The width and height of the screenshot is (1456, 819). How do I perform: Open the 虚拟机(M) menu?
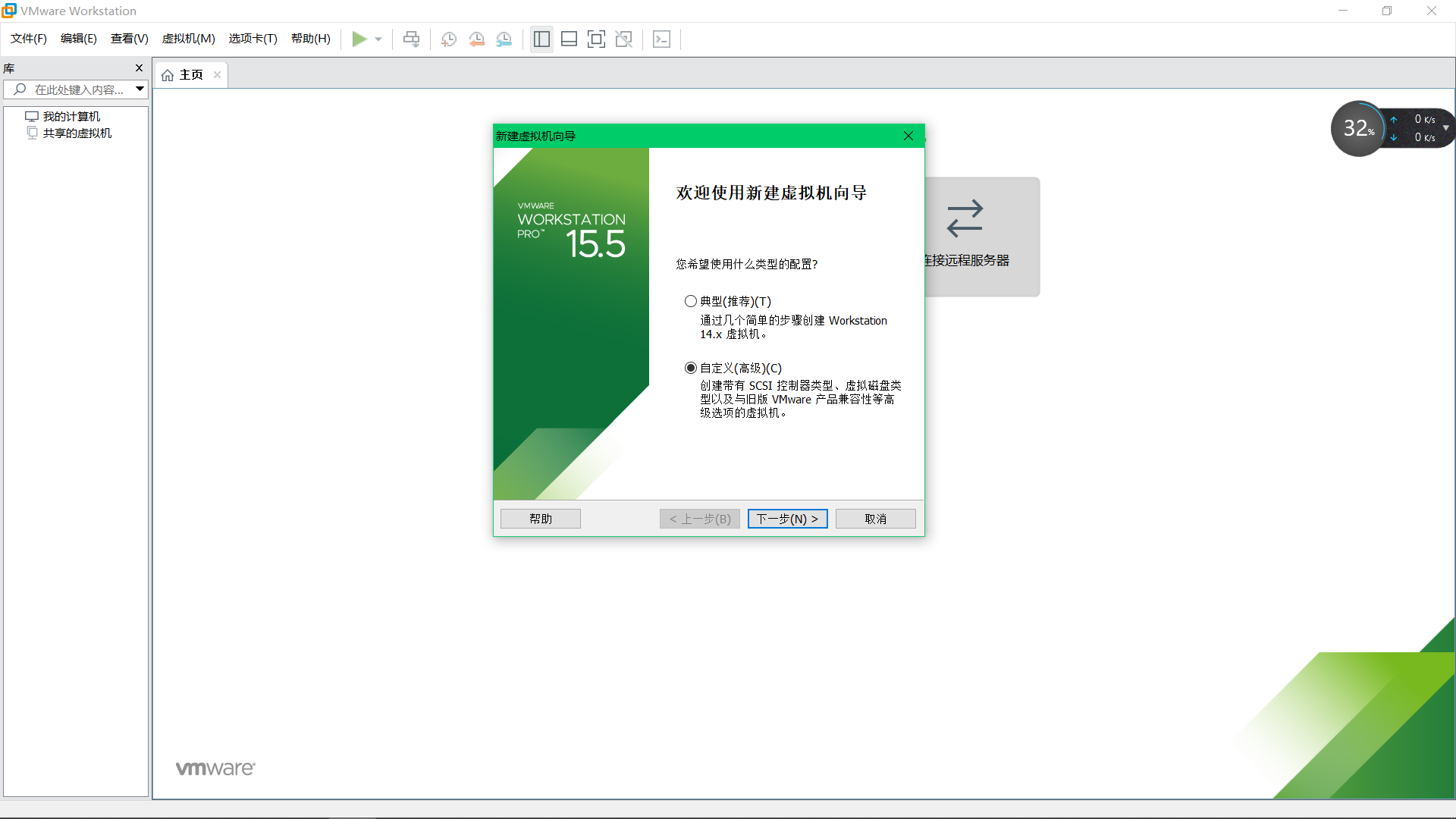click(189, 39)
